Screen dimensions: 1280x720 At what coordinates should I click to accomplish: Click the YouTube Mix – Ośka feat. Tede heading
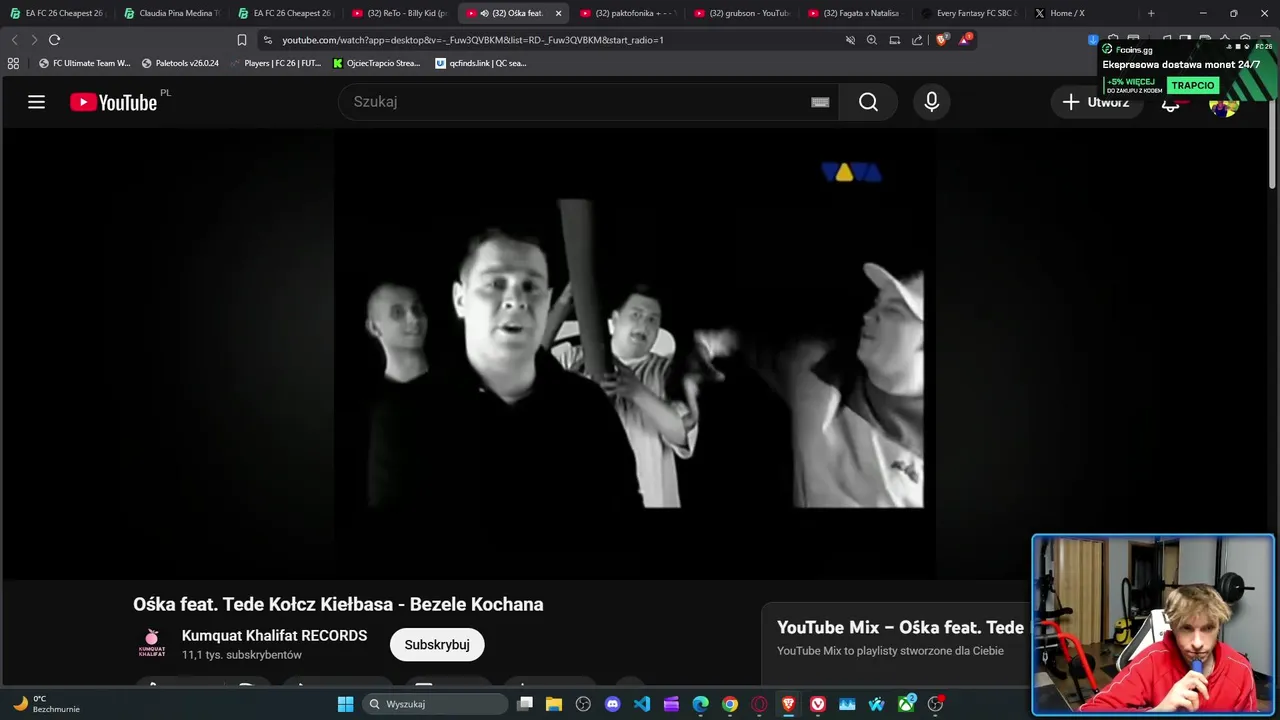click(x=900, y=627)
